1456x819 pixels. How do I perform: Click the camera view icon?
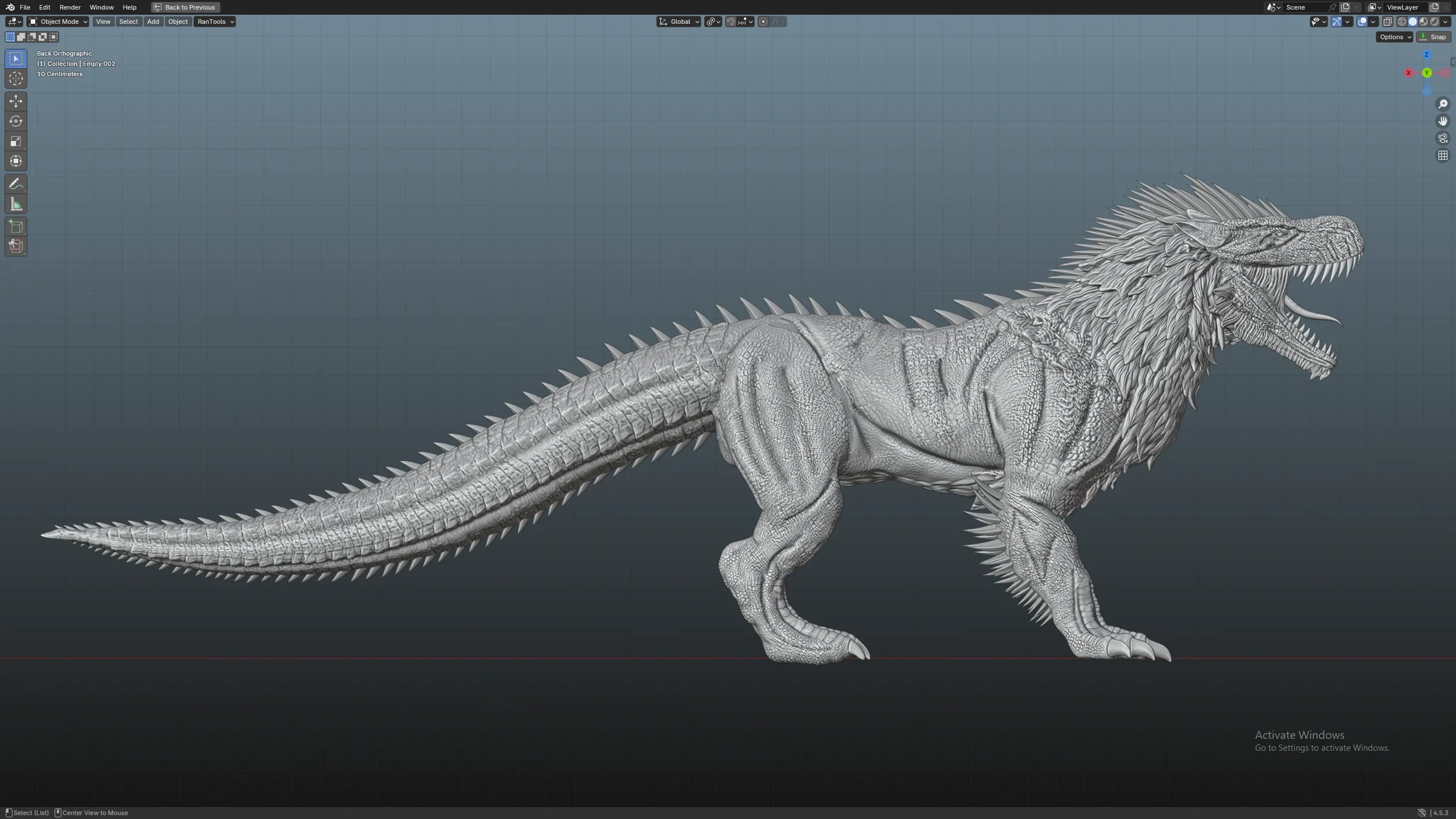pyautogui.click(x=1442, y=139)
